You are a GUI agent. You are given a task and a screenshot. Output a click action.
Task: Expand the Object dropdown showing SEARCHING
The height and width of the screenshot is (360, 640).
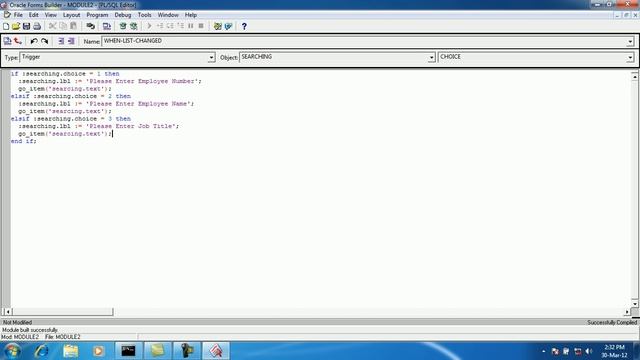tap(431, 58)
